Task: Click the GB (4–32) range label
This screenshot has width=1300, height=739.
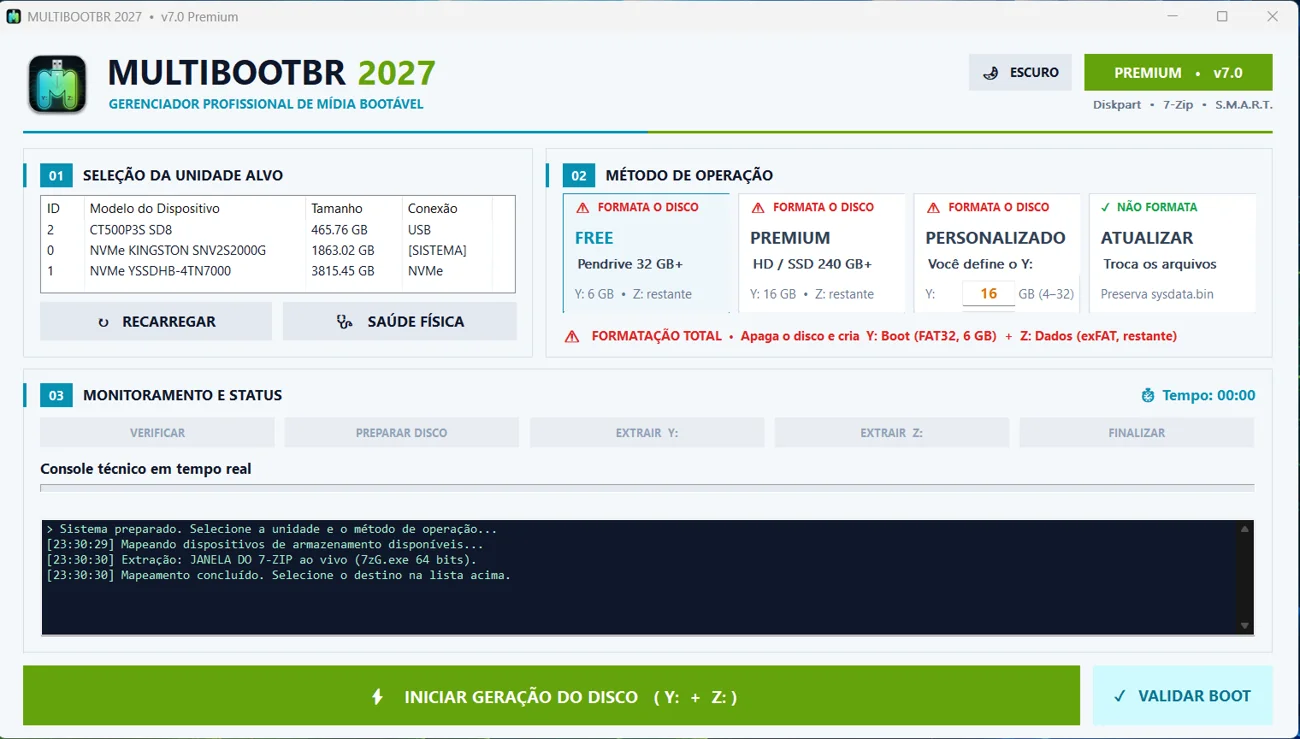Action: click(x=1046, y=295)
